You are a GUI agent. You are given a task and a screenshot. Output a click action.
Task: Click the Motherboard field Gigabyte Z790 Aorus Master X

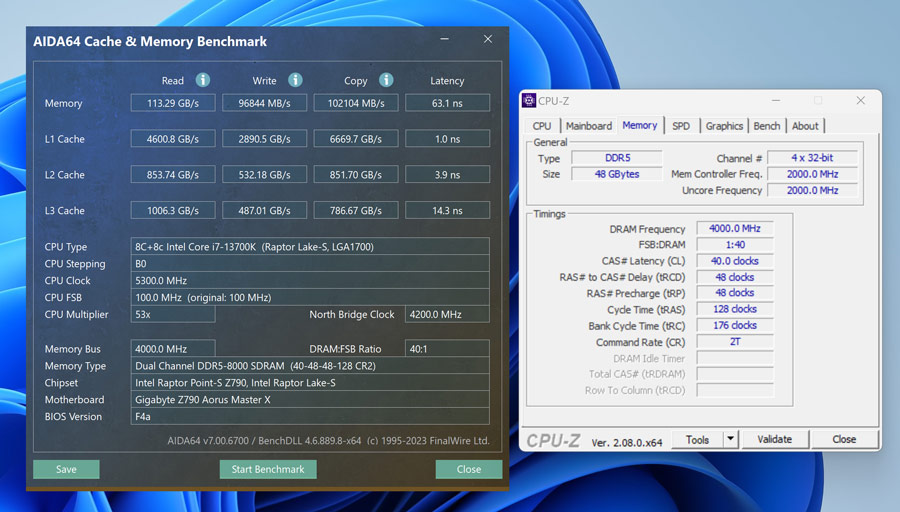point(310,399)
